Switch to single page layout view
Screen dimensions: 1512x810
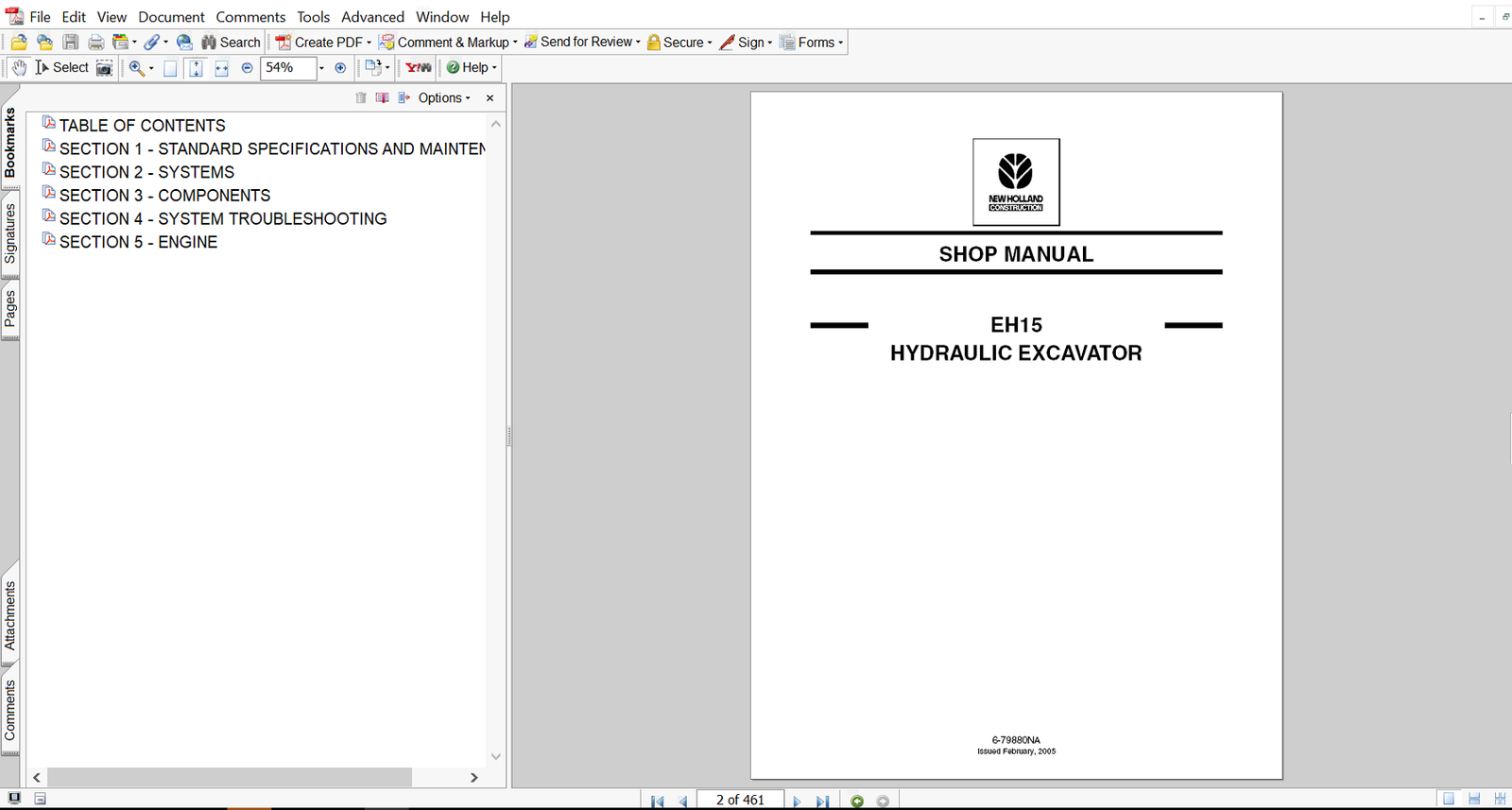click(1449, 800)
